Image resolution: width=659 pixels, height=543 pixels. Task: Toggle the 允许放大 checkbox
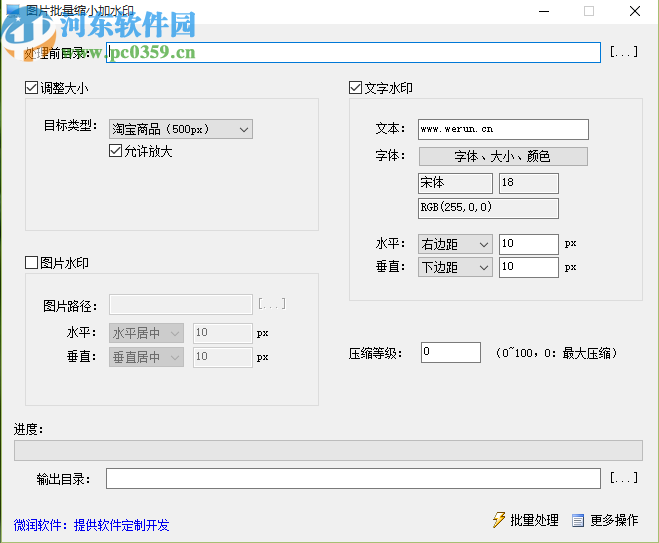[x=115, y=151]
